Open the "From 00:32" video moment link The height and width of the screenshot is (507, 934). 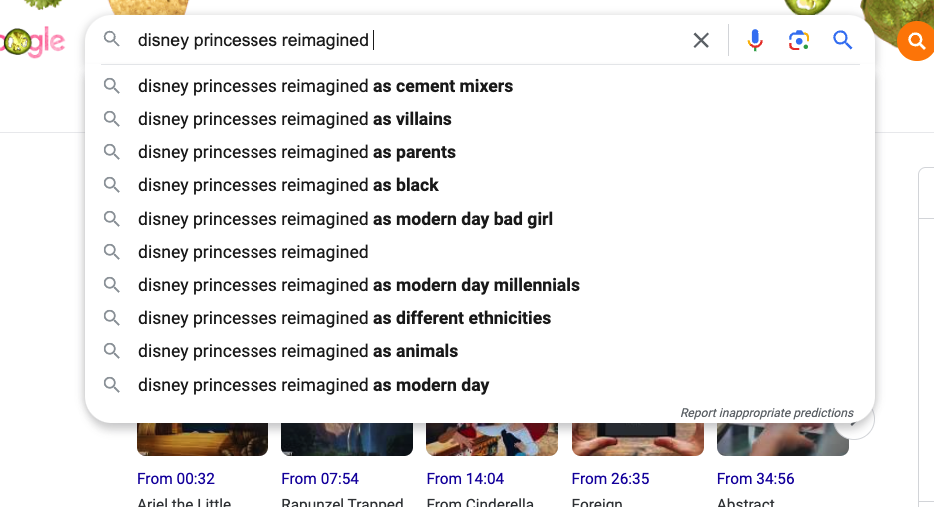click(x=176, y=479)
